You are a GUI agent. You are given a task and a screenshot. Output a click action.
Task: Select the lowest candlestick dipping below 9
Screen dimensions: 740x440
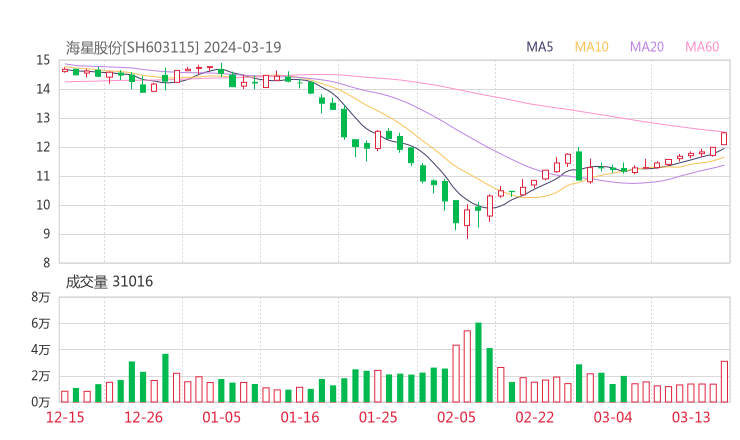tap(467, 221)
